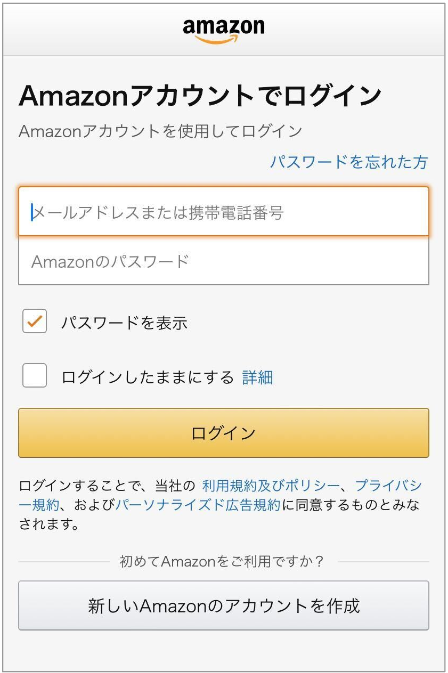Open the 利用規約及びポリシー link

coord(271,485)
